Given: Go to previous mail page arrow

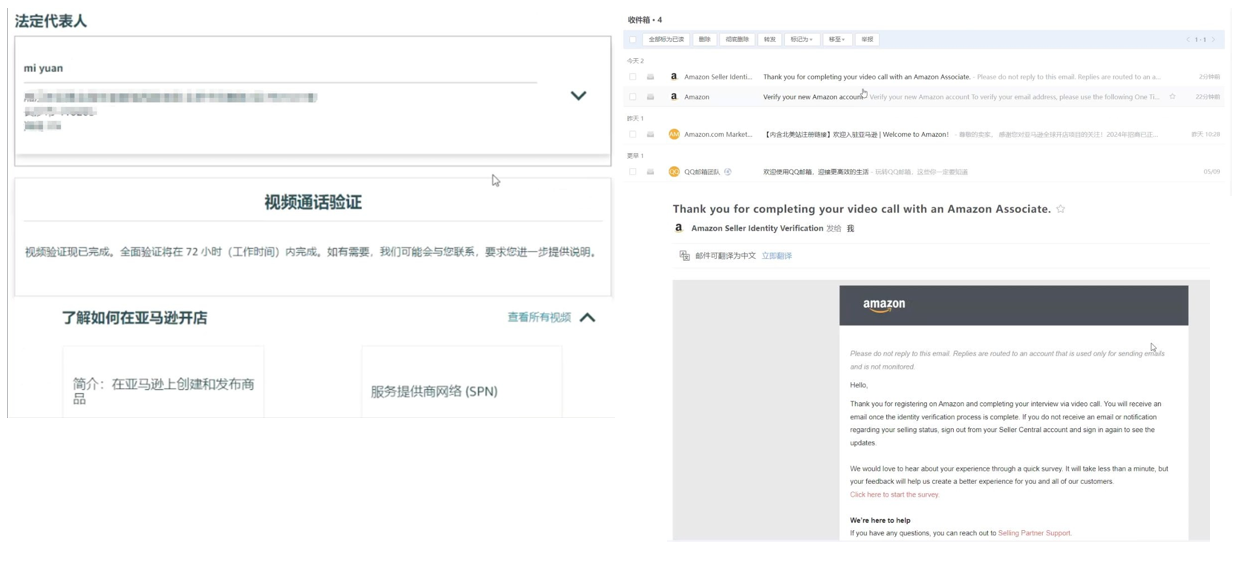Looking at the screenshot, I should (1188, 40).
